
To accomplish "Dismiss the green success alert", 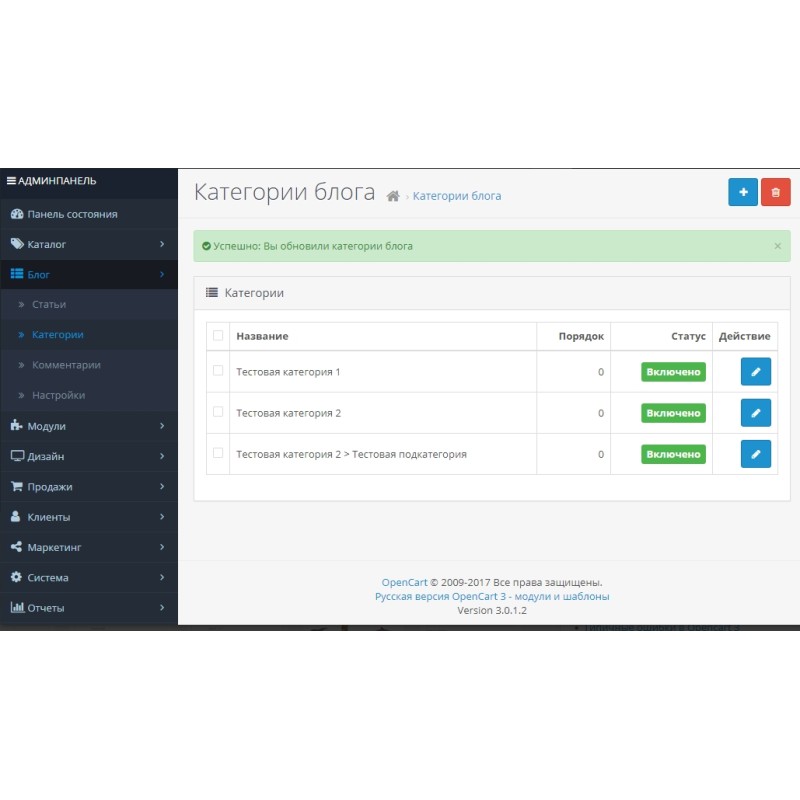I will point(778,246).
